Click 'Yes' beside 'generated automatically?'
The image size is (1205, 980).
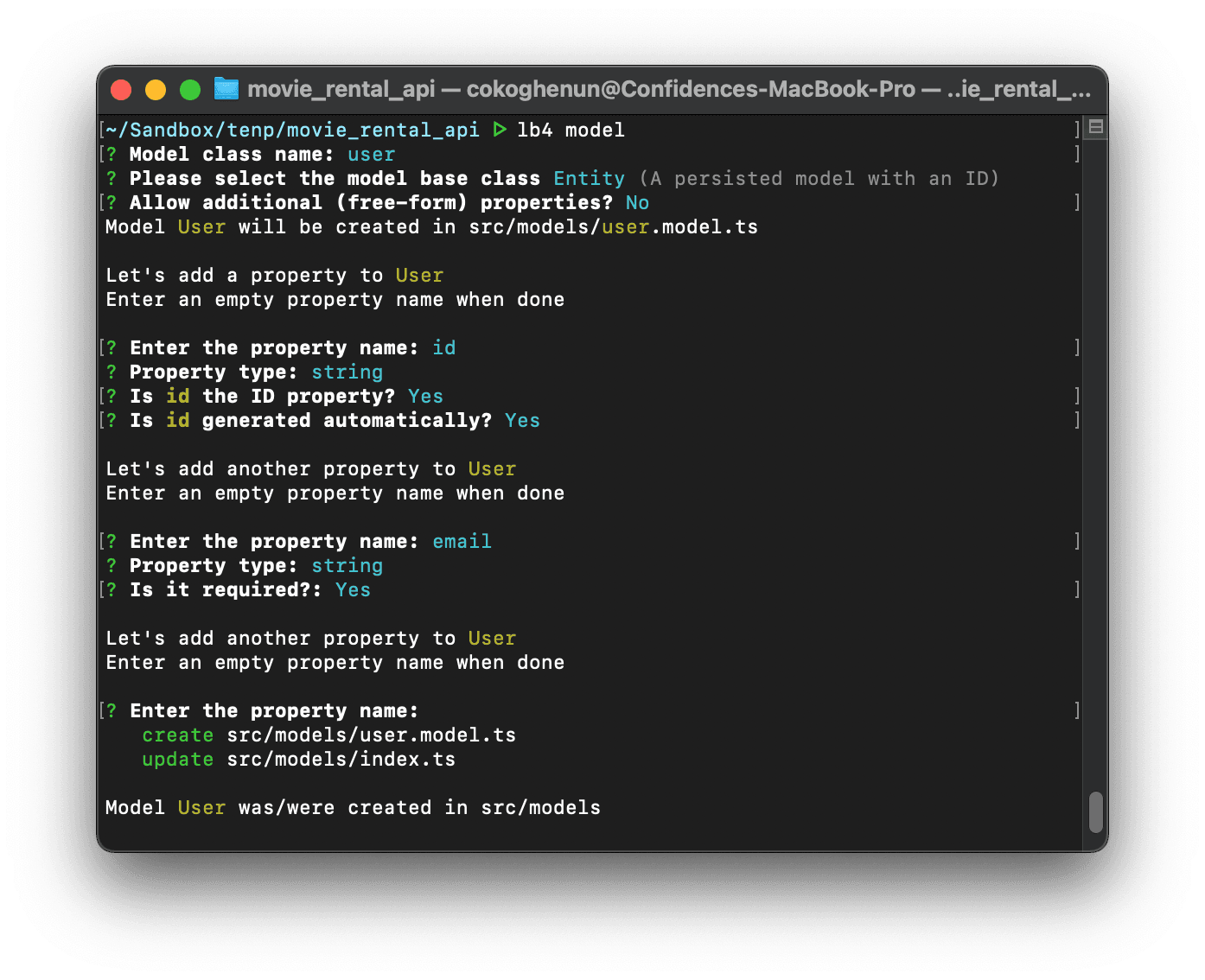[x=522, y=421]
